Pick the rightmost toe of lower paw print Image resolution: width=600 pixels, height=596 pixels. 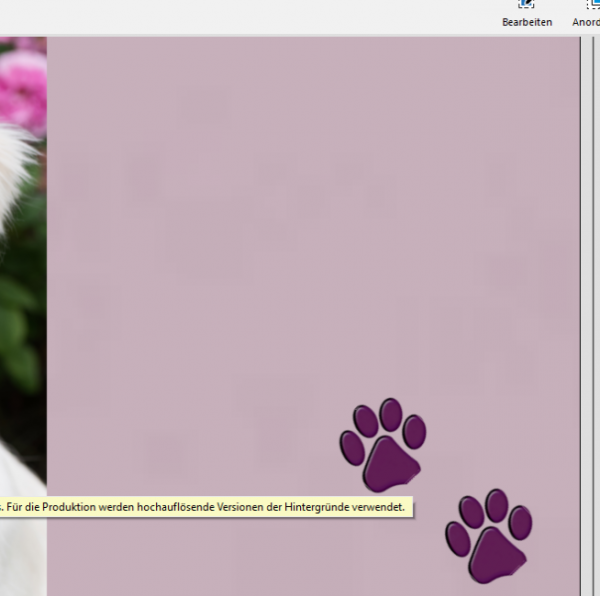pos(520,522)
